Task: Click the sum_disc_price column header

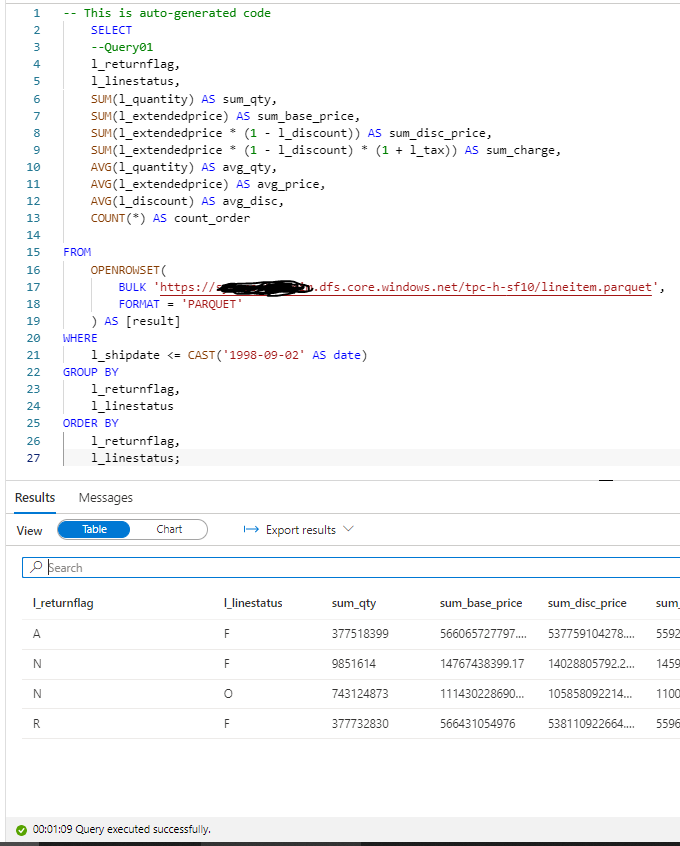Action: click(587, 603)
